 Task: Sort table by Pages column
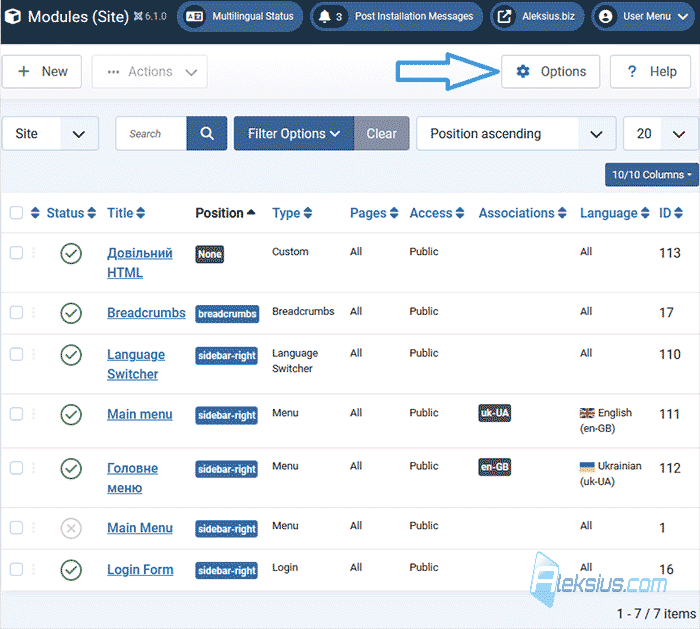(x=374, y=213)
